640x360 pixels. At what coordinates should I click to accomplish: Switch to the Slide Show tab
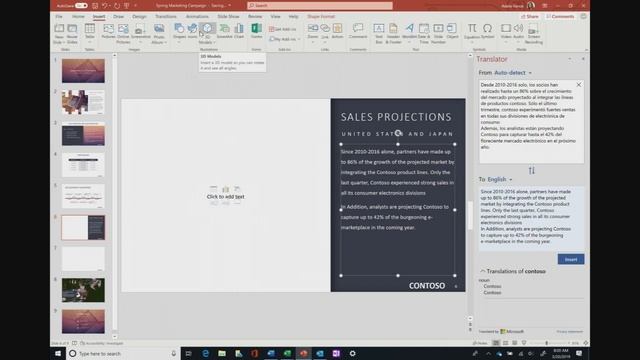[228, 16]
